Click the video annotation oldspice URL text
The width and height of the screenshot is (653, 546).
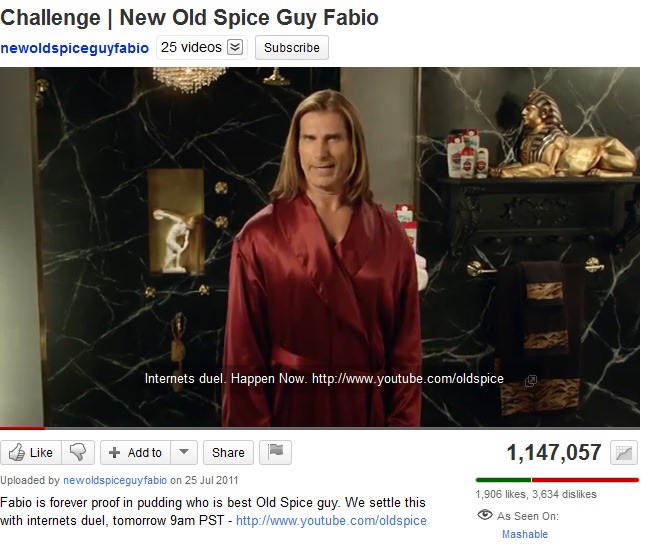pyautogui.click(x=408, y=379)
